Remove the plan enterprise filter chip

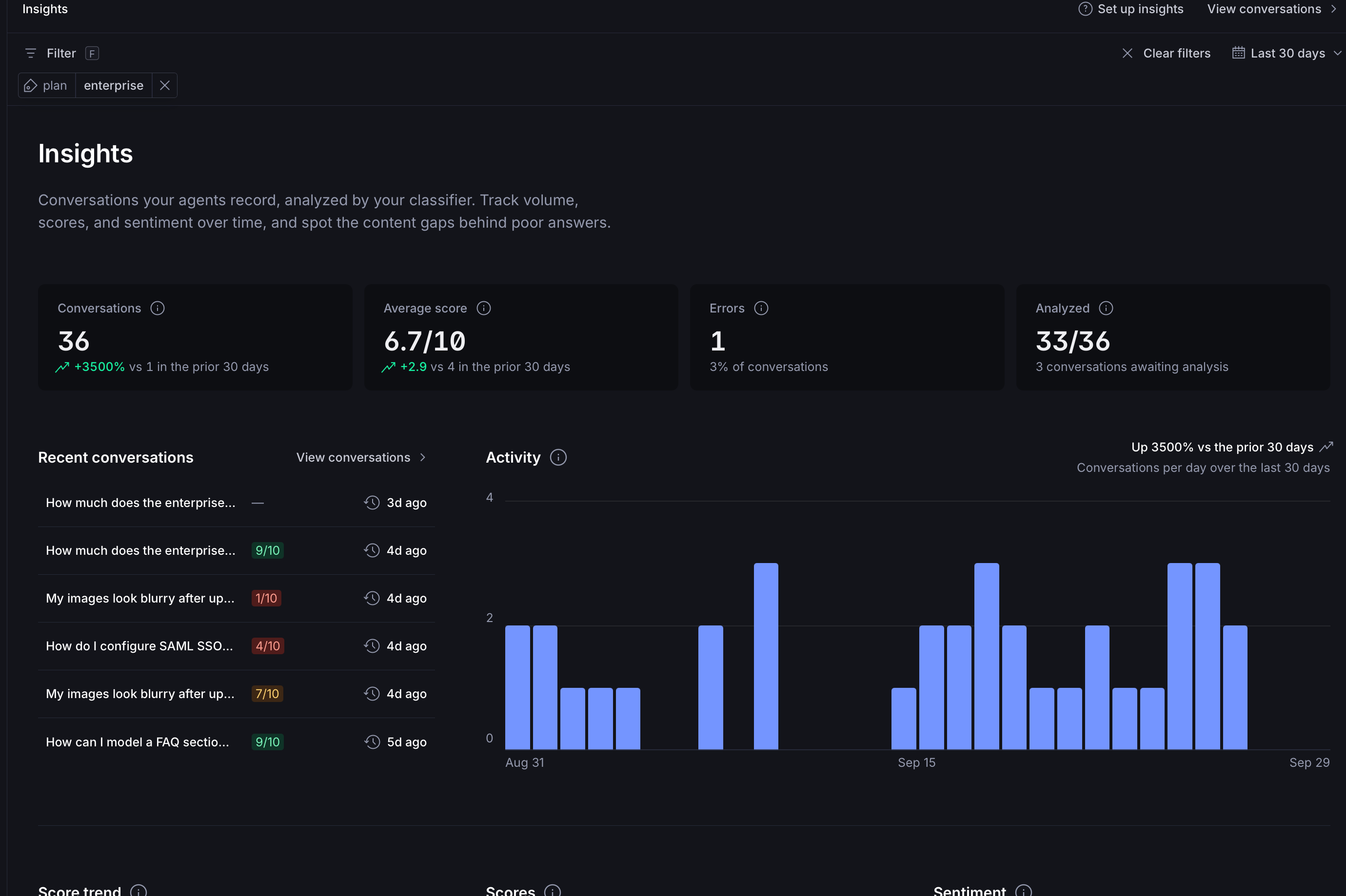pyautogui.click(x=165, y=85)
